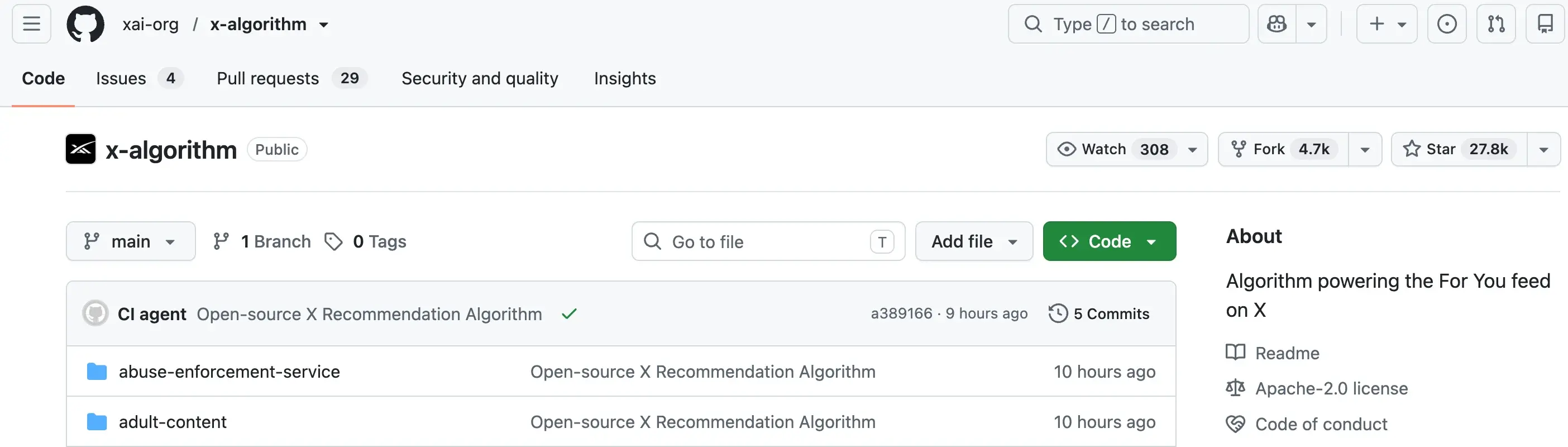
Task: Open the issues circle icon in header
Action: pos(1446,25)
